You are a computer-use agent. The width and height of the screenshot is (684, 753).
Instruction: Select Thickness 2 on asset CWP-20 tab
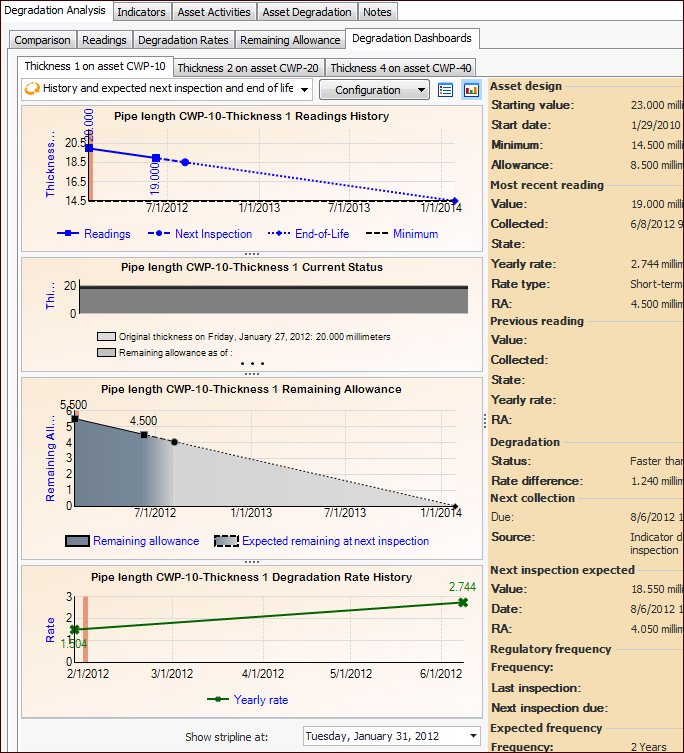pos(248,68)
